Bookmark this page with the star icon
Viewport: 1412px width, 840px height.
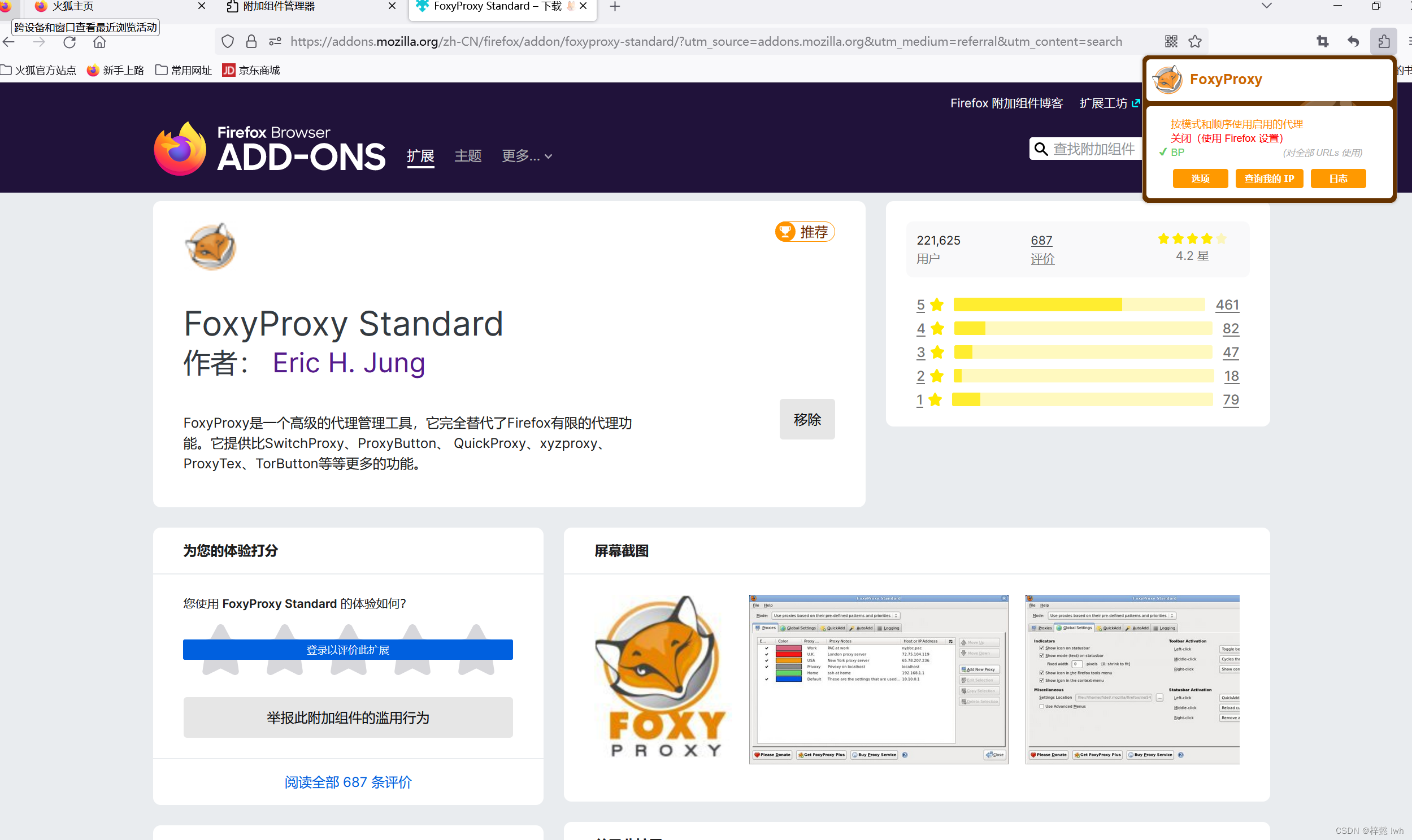coord(1195,41)
